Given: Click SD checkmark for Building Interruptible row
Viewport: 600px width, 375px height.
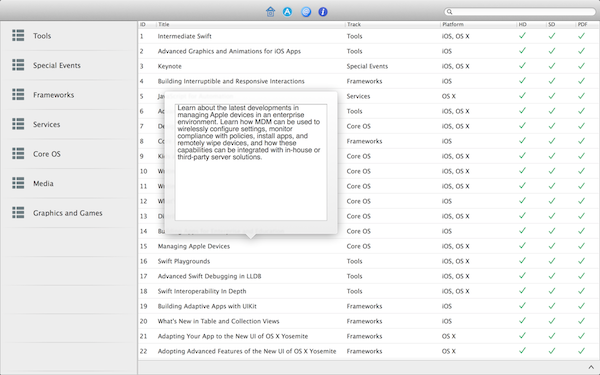Looking at the screenshot, I should (552, 81).
